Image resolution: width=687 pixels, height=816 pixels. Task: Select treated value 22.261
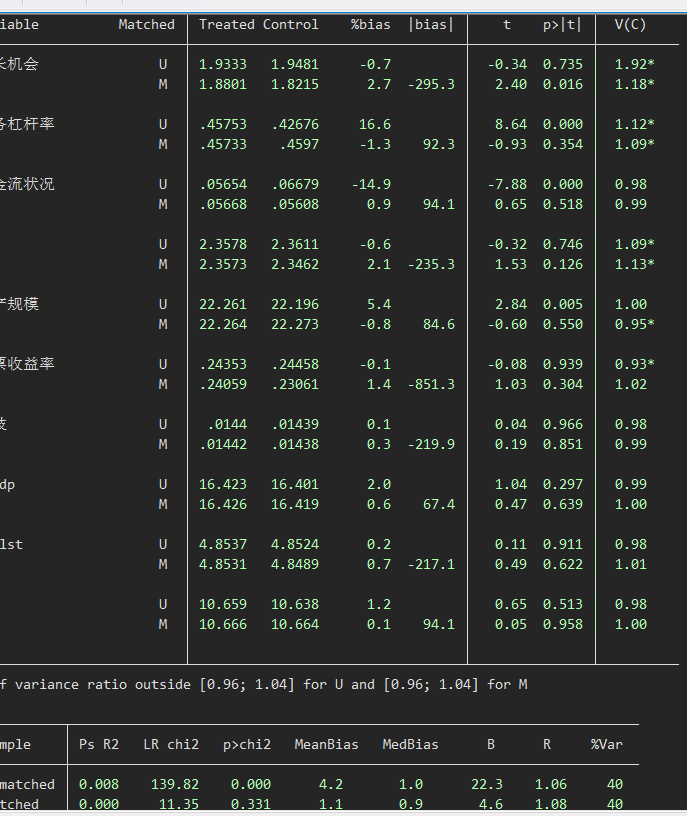pyautogui.click(x=223, y=304)
